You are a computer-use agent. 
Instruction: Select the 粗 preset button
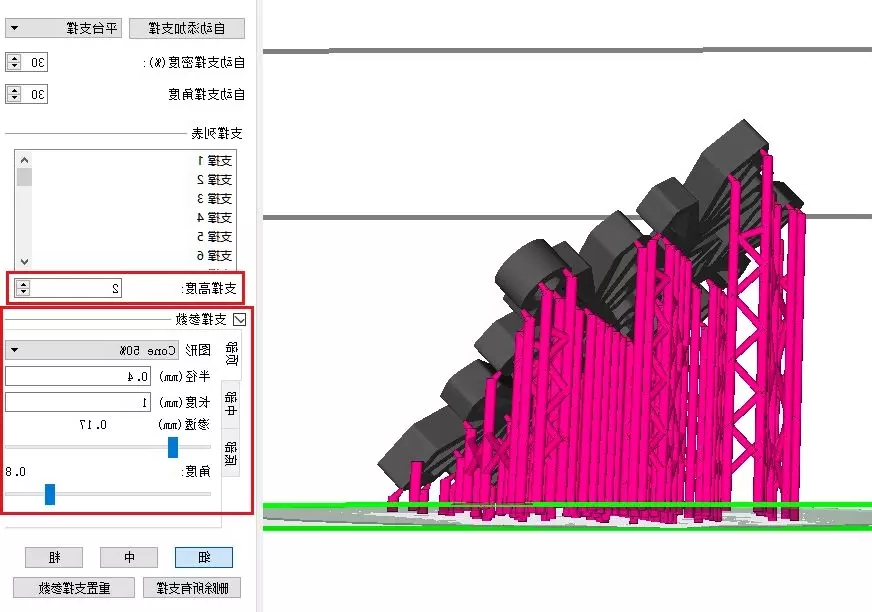pos(54,557)
